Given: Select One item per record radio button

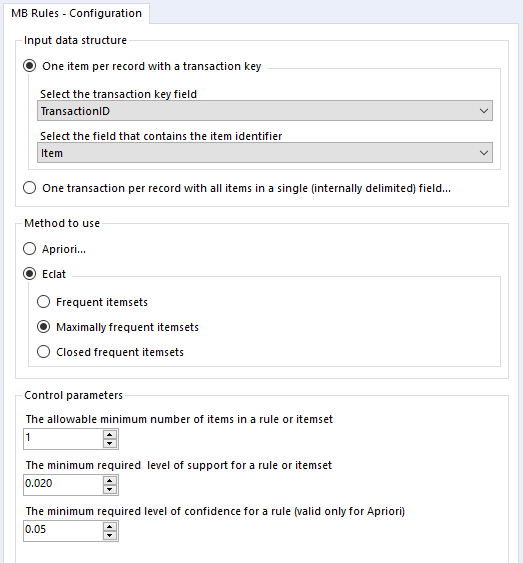Looking at the screenshot, I should coord(29,66).
